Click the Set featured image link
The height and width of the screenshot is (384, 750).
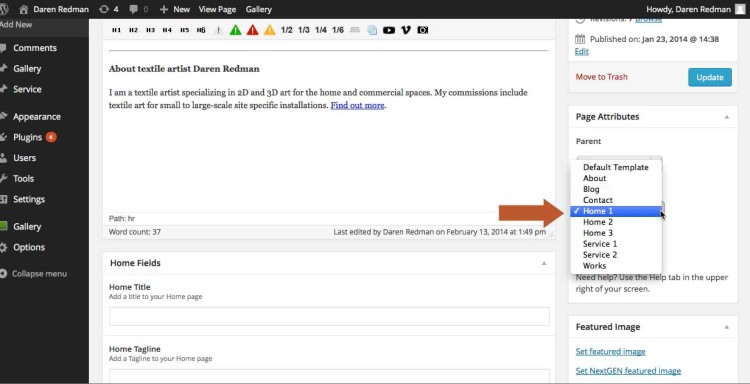(x=610, y=351)
